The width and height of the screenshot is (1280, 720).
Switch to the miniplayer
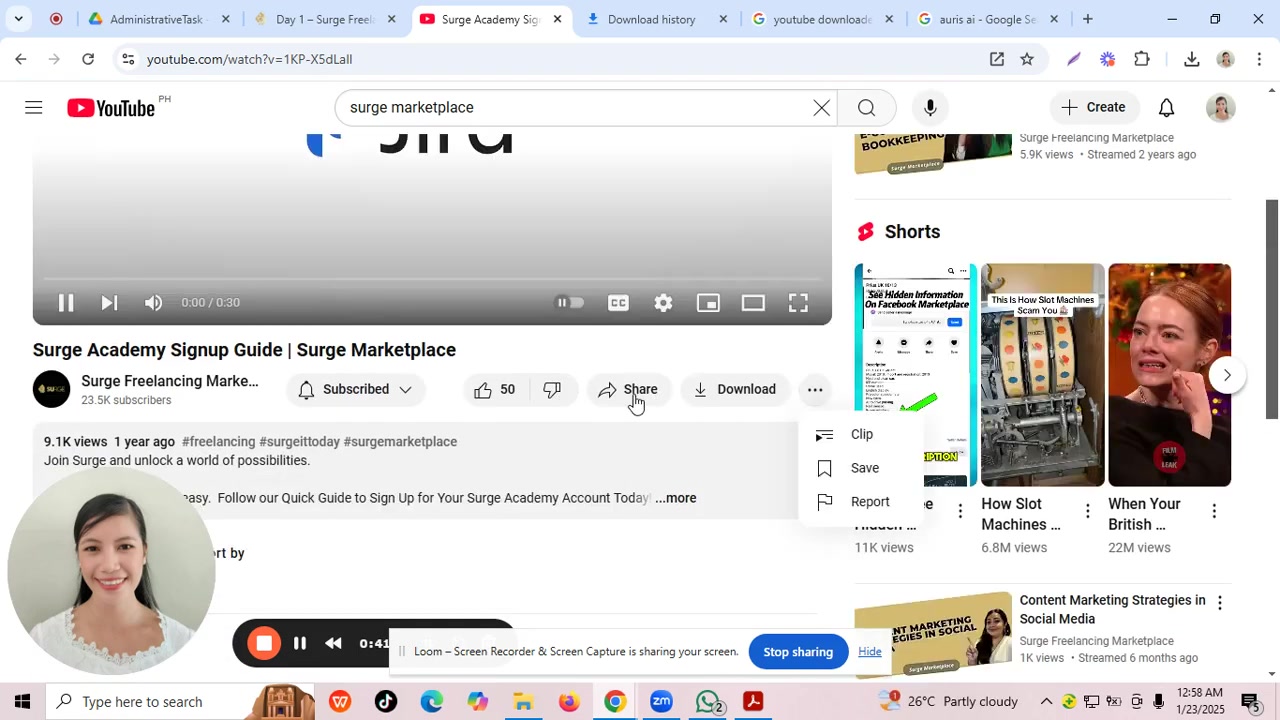coord(708,303)
